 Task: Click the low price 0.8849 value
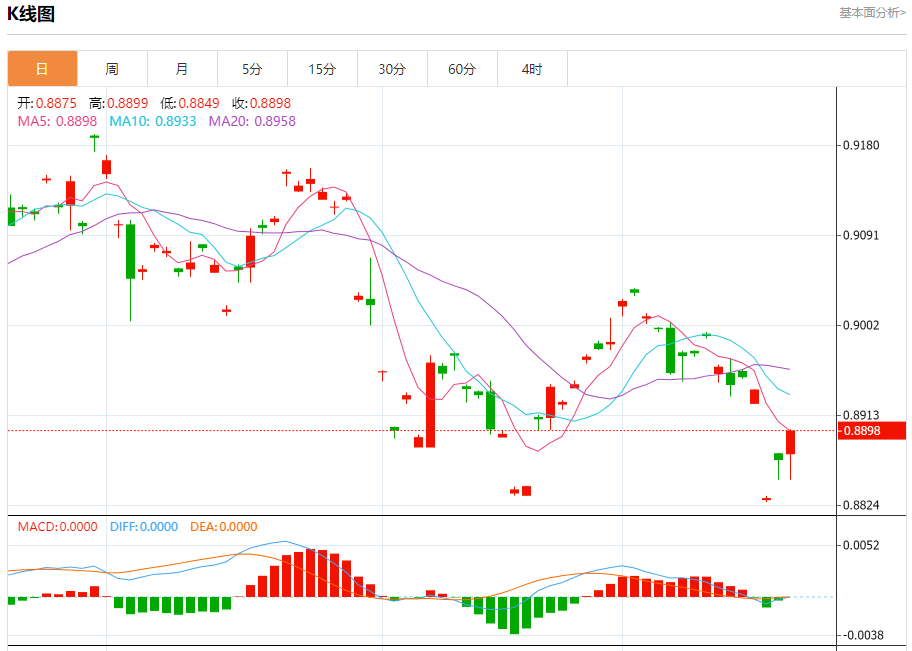tap(199, 104)
